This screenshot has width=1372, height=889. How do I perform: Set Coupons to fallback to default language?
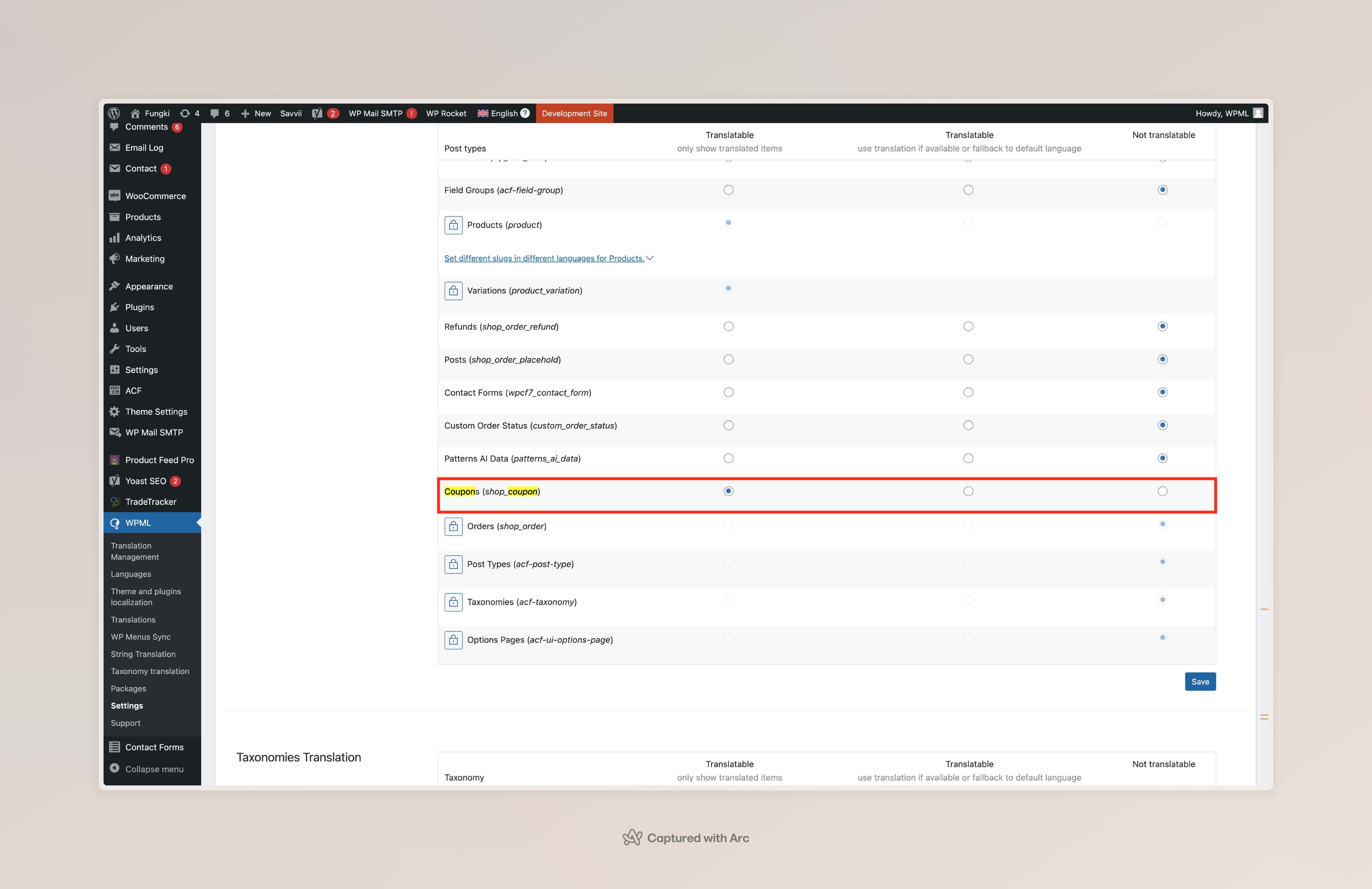click(969, 491)
